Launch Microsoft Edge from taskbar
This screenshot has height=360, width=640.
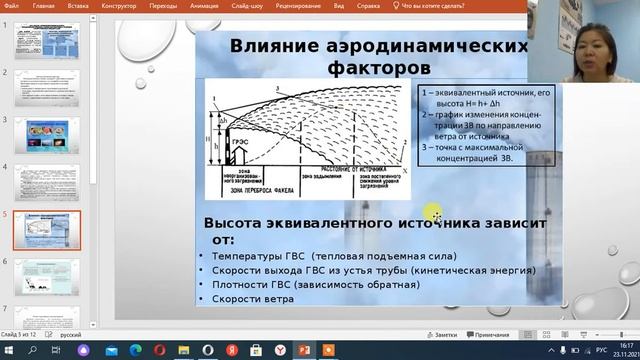click(136, 350)
